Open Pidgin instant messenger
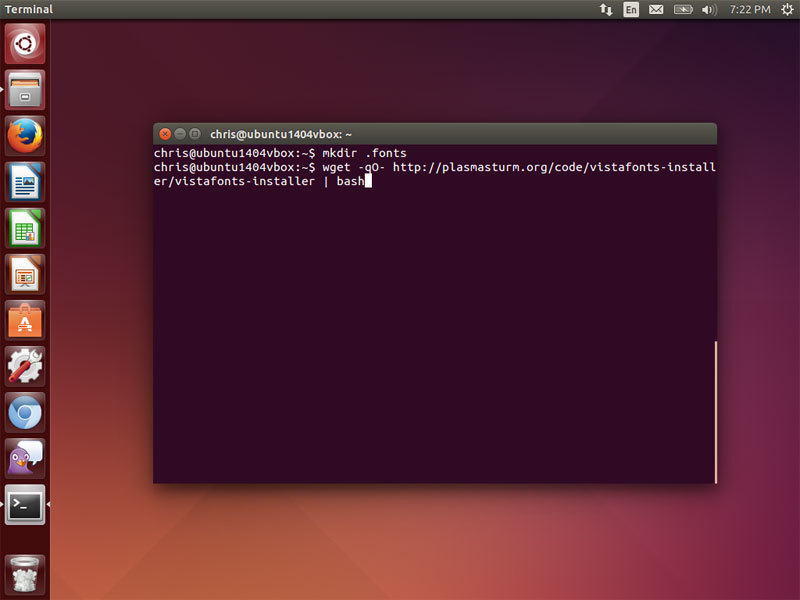Image resolution: width=800 pixels, height=600 pixels. tap(25, 458)
